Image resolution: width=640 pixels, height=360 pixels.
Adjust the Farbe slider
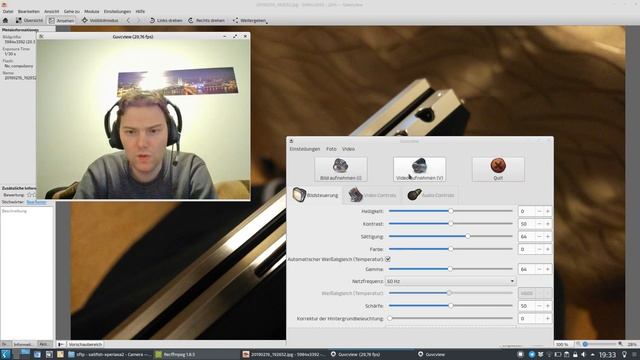(451, 249)
